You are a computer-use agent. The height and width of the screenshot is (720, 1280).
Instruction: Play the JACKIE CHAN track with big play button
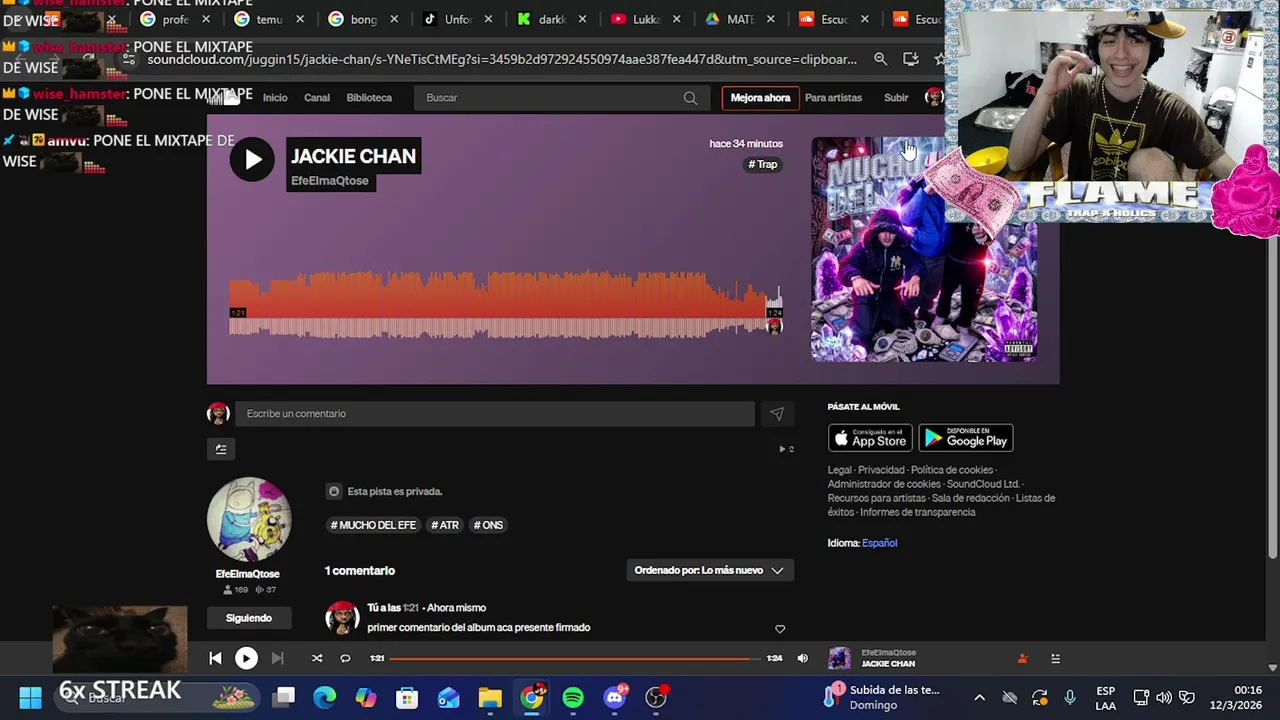point(252,159)
